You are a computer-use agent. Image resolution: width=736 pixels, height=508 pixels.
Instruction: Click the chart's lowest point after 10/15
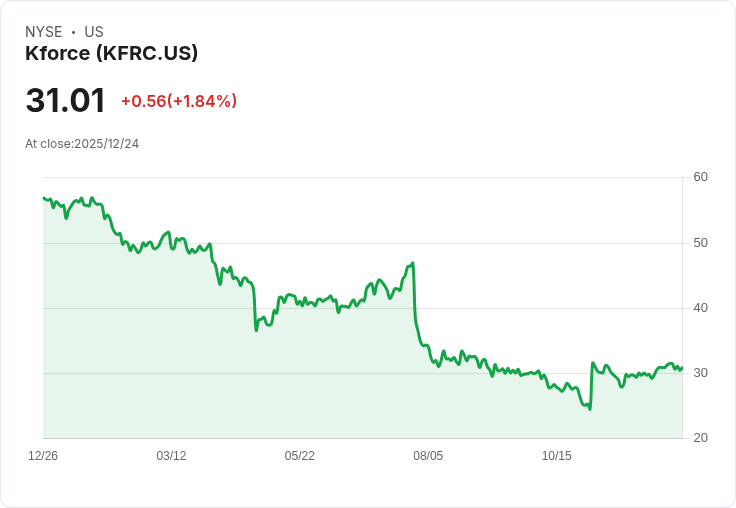pyautogui.click(x=590, y=409)
